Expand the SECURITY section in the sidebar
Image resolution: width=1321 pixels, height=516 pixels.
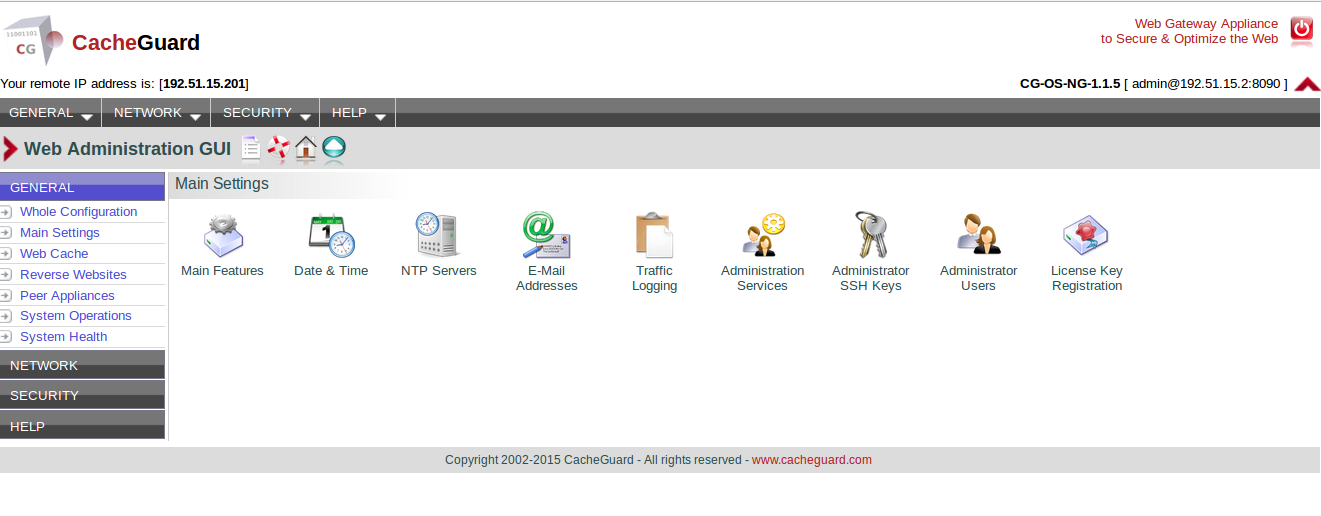82,395
